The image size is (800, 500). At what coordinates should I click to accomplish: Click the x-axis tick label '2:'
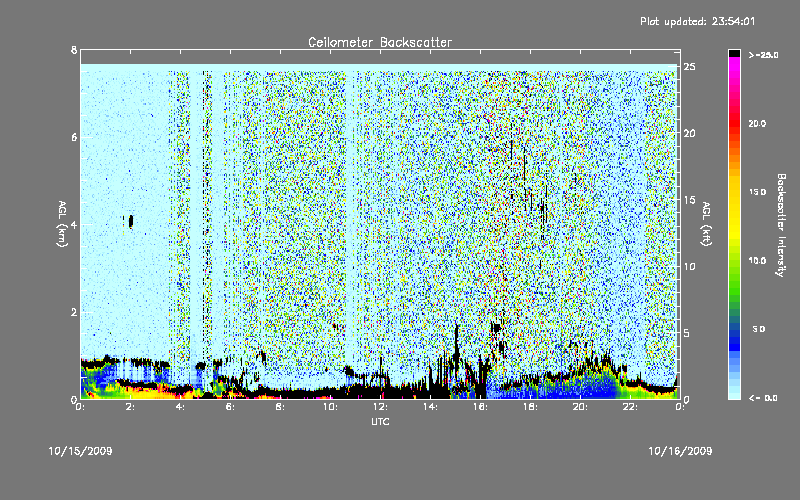point(130,407)
